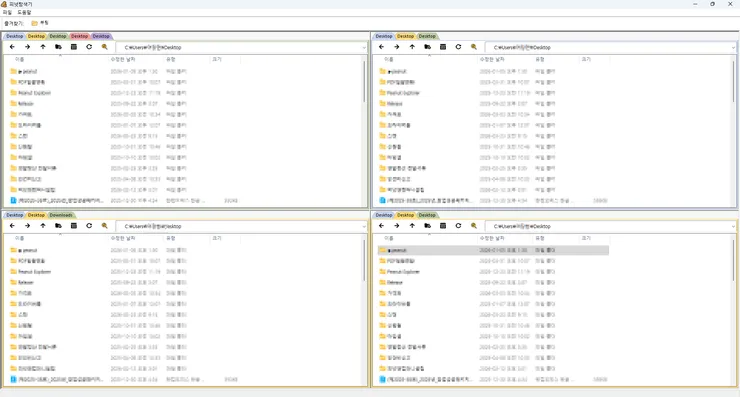740x397 pixels.
Task: Go back in the top-right pane
Action: pyautogui.click(x=381, y=47)
